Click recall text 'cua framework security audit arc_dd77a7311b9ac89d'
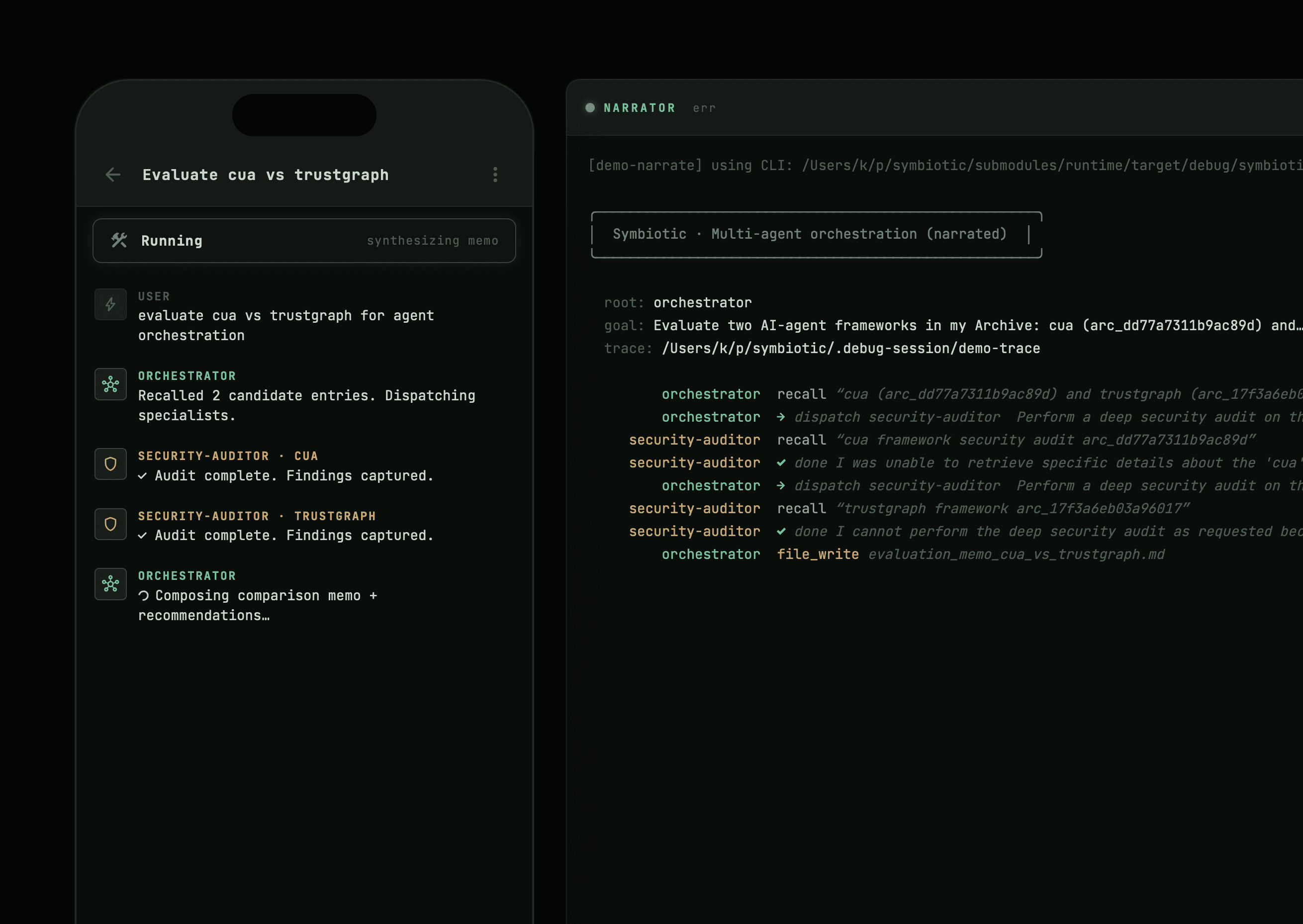Viewport: 1303px width, 924px height. click(x=1045, y=440)
